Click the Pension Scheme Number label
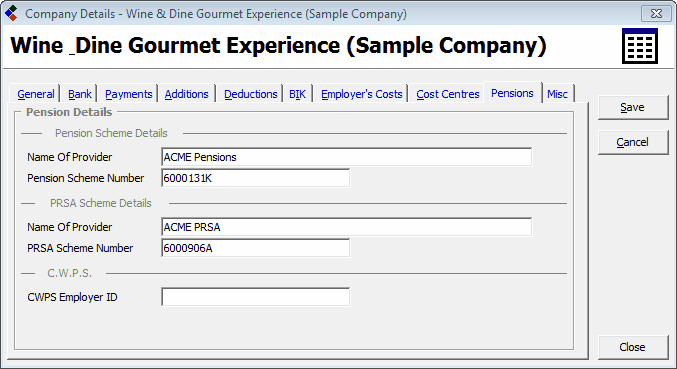677x369 pixels. [85, 178]
